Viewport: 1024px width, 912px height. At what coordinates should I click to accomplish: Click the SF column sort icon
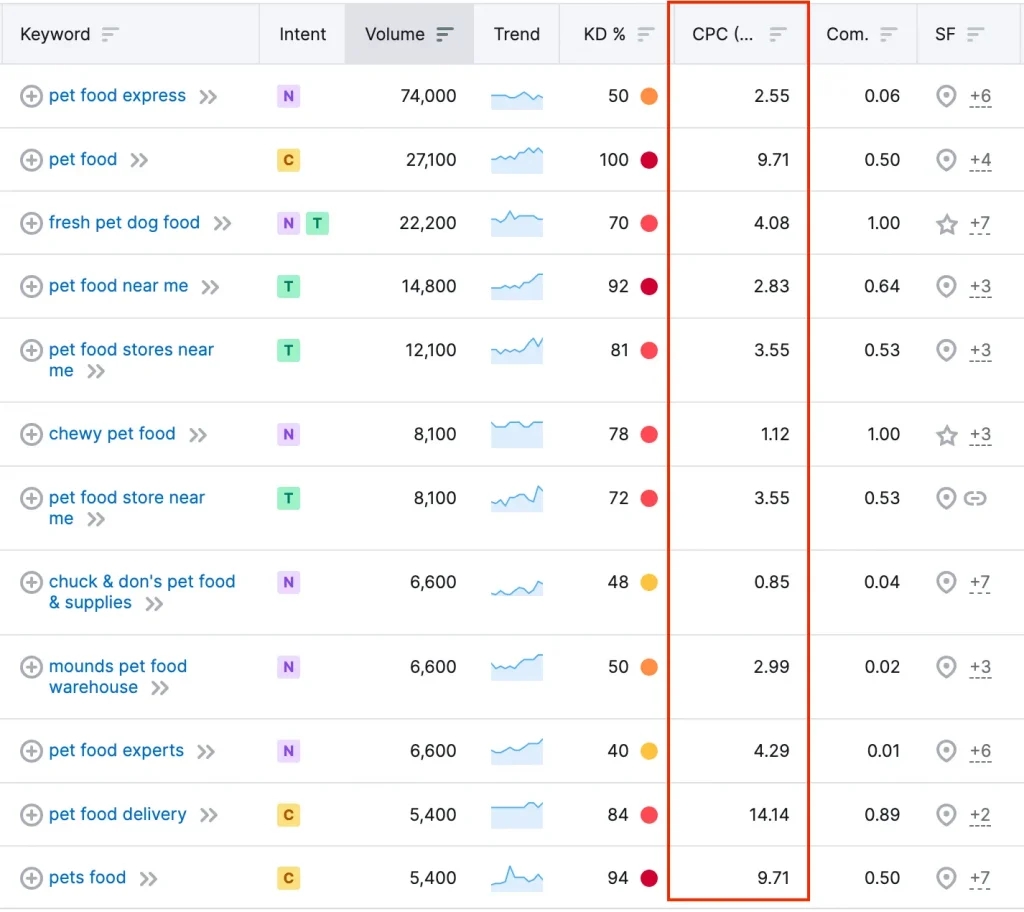[x=976, y=34]
